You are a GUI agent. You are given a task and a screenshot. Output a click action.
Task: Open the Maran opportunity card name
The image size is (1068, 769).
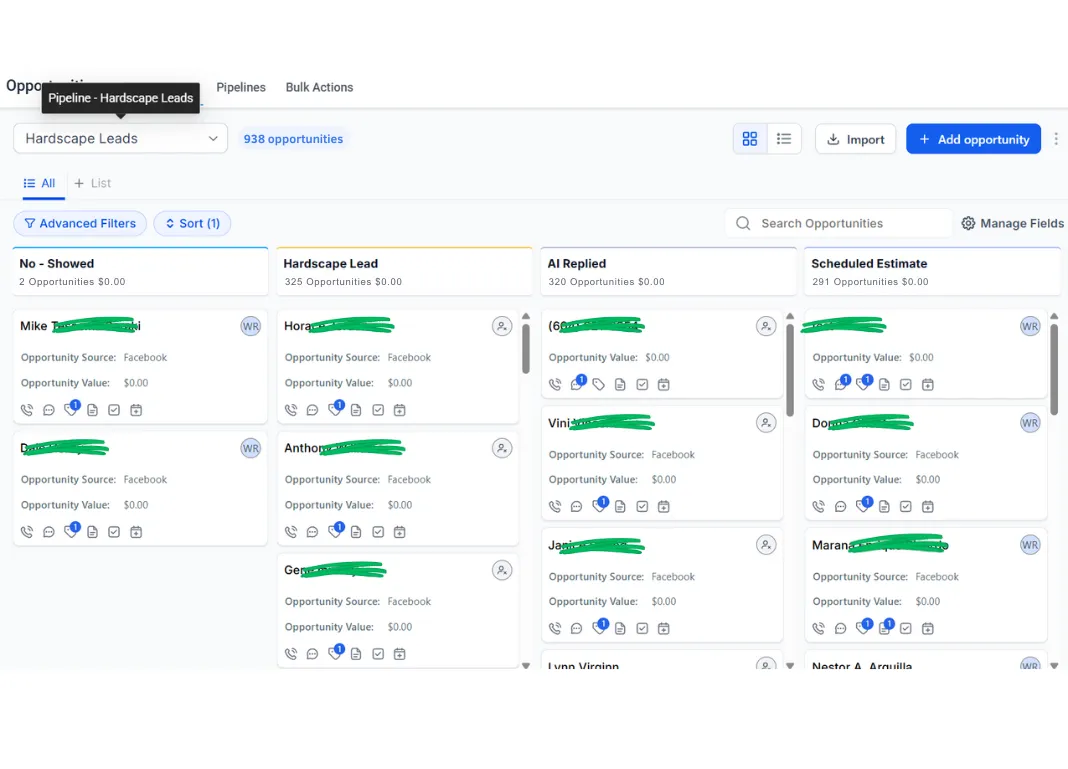pos(880,545)
